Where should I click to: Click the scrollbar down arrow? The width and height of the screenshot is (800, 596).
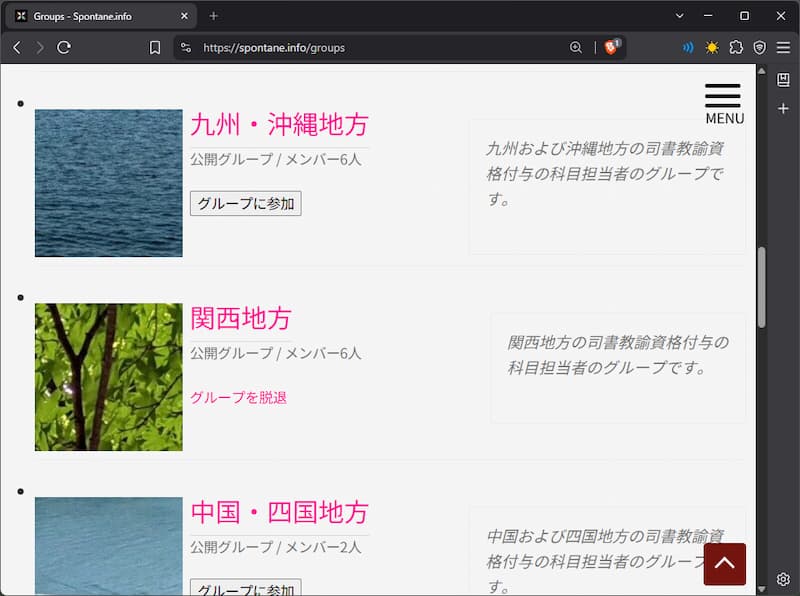tap(761, 589)
